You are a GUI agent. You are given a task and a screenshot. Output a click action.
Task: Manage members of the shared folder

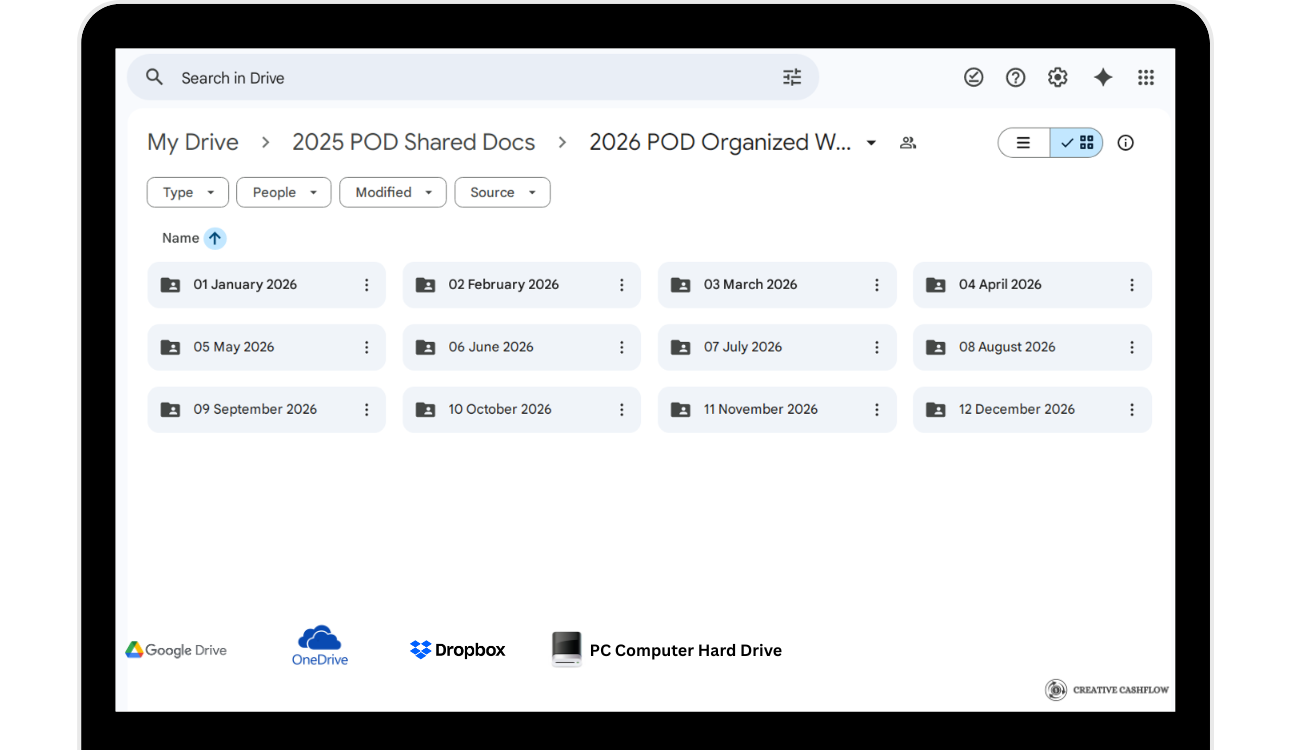pyautogui.click(x=908, y=142)
